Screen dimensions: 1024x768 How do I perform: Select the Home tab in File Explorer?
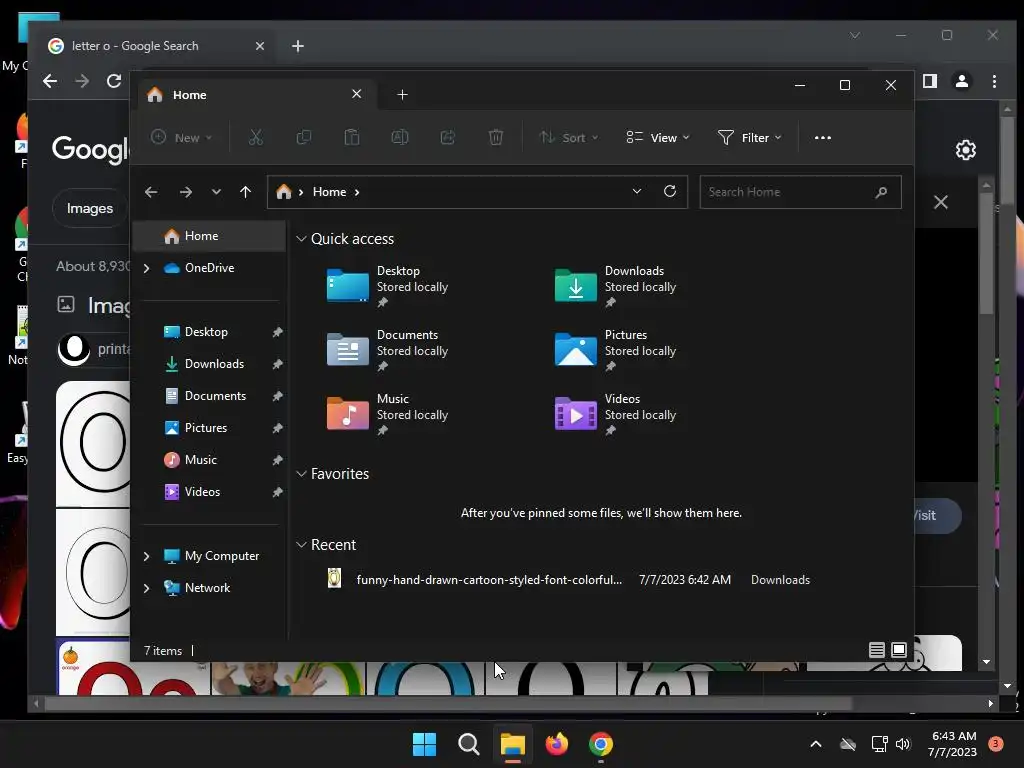(x=255, y=95)
